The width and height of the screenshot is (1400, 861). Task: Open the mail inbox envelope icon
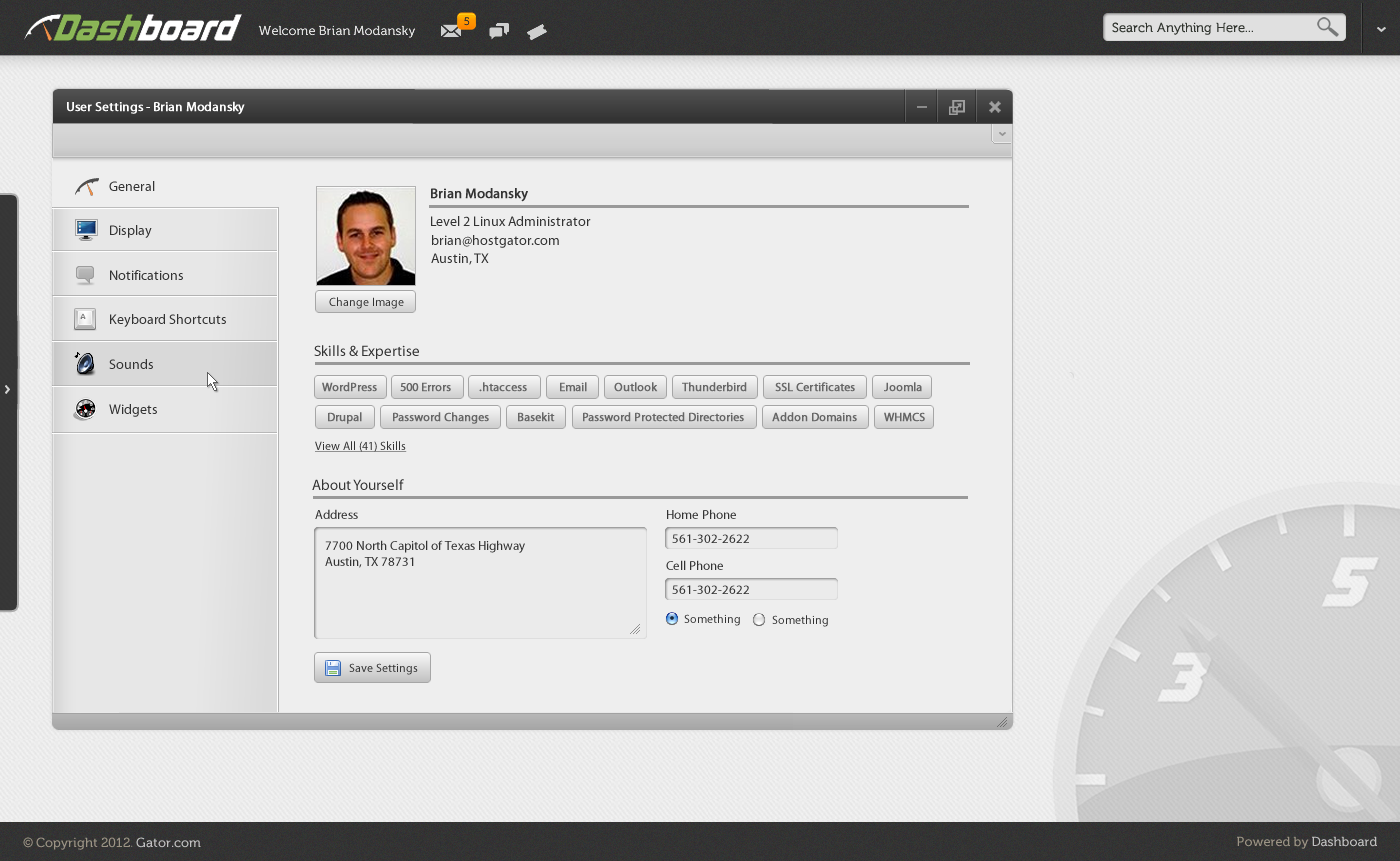tap(451, 31)
